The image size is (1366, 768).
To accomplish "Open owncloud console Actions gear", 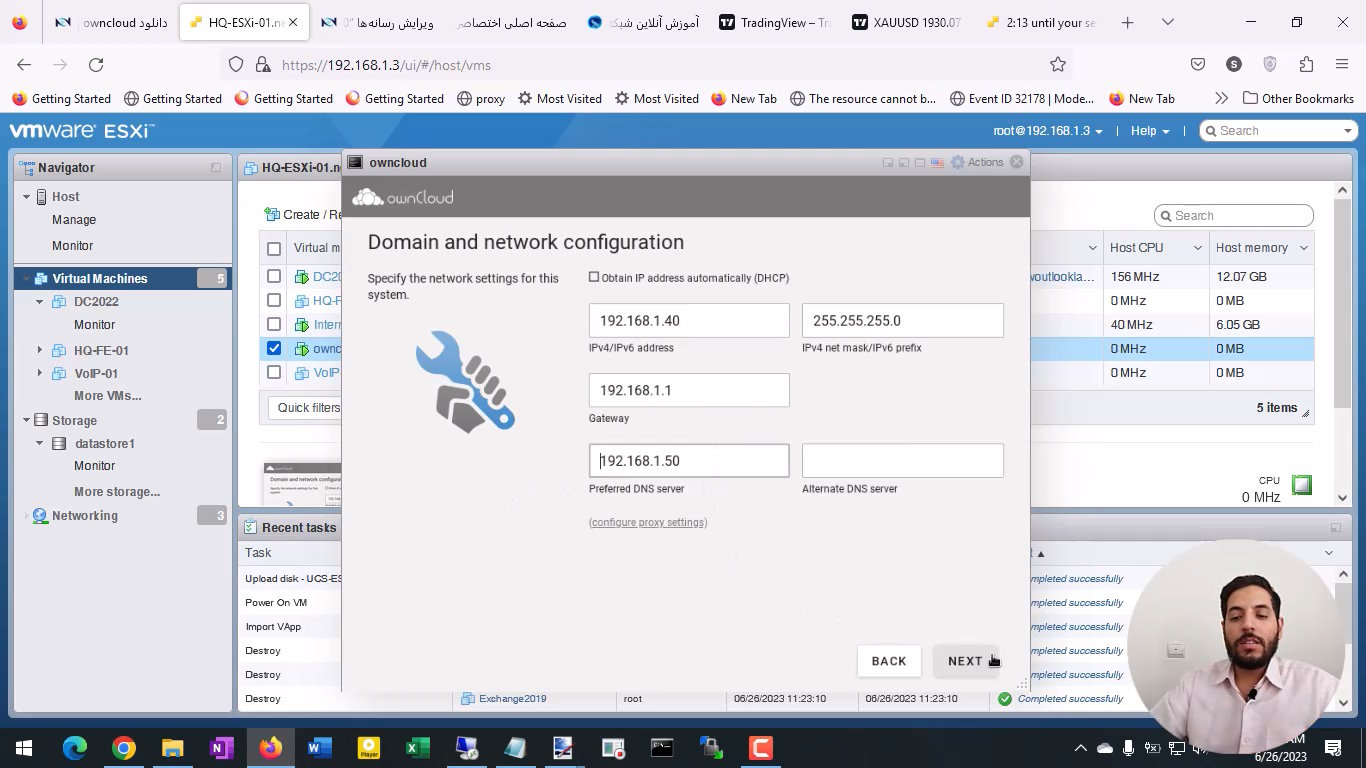I will pos(977,162).
